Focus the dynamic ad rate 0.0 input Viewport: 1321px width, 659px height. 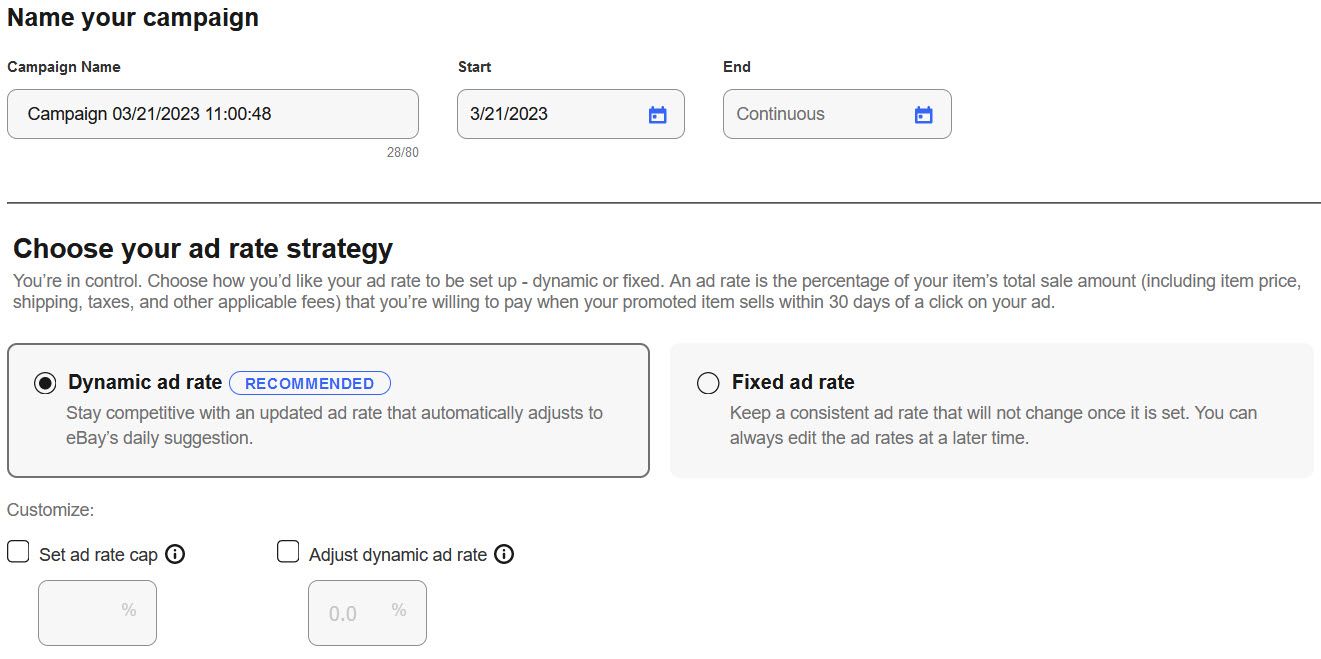point(367,613)
